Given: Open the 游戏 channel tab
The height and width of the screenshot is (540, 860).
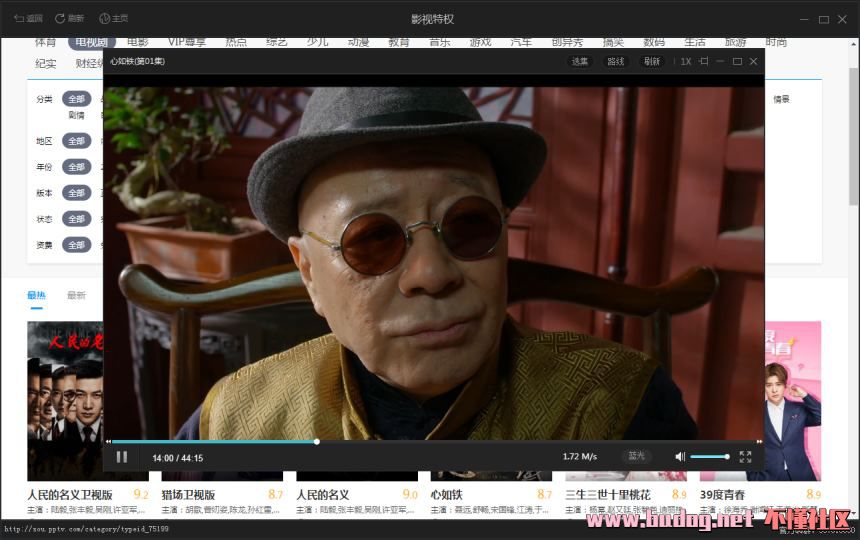Looking at the screenshot, I should [x=480, y=42].
